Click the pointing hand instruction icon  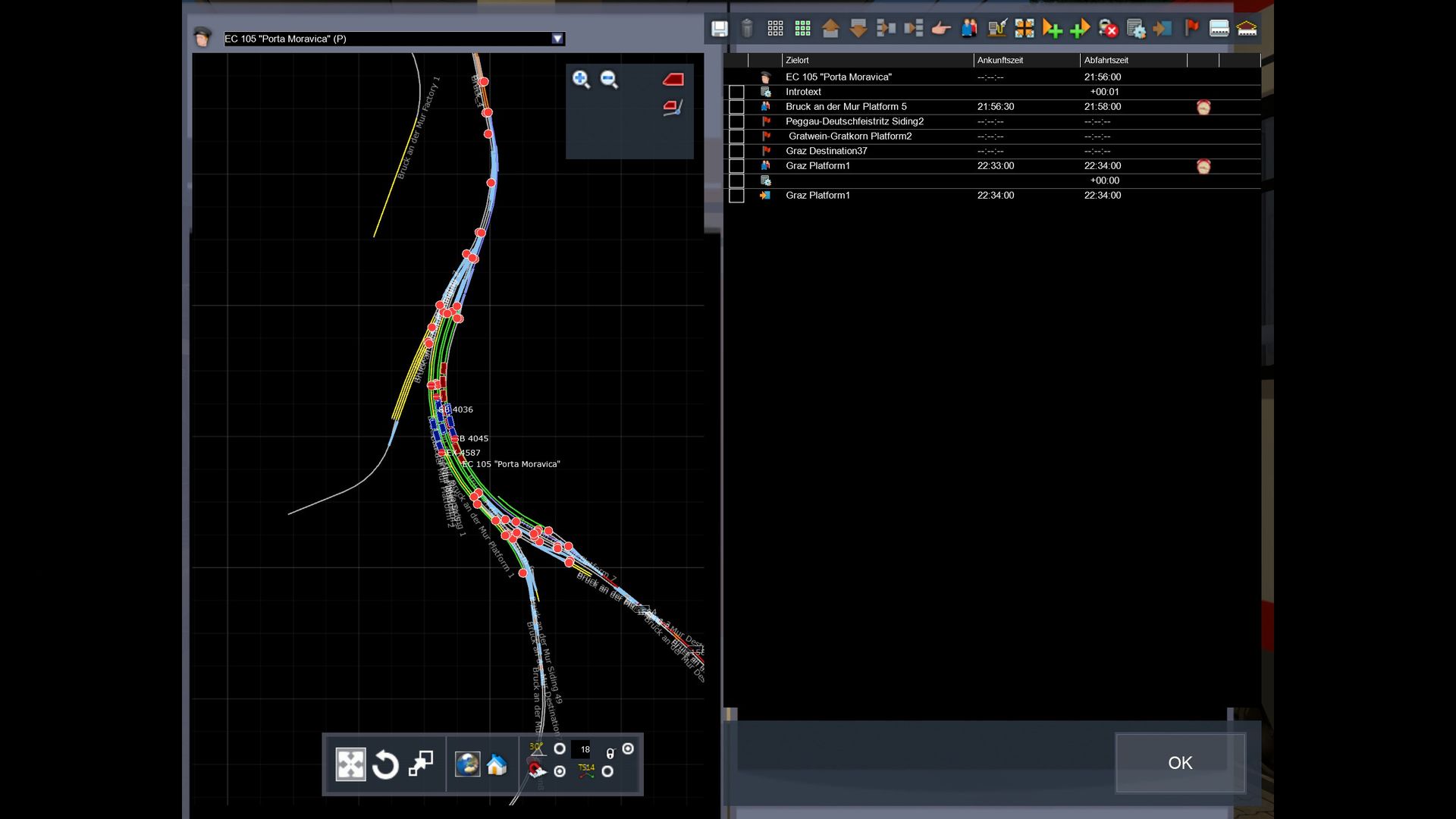point(941,29)
